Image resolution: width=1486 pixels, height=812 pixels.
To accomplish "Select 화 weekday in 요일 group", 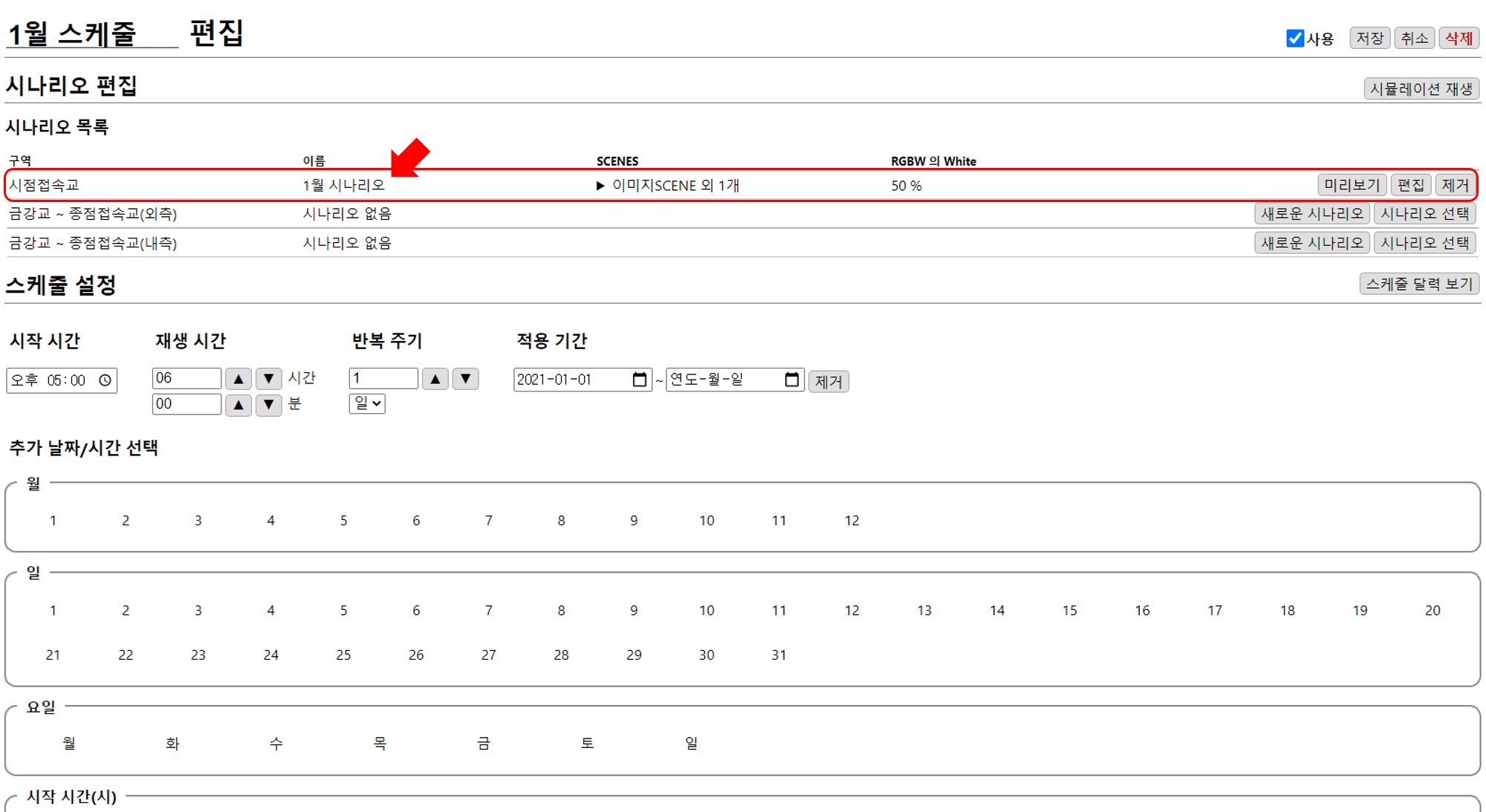I will 172,744.
